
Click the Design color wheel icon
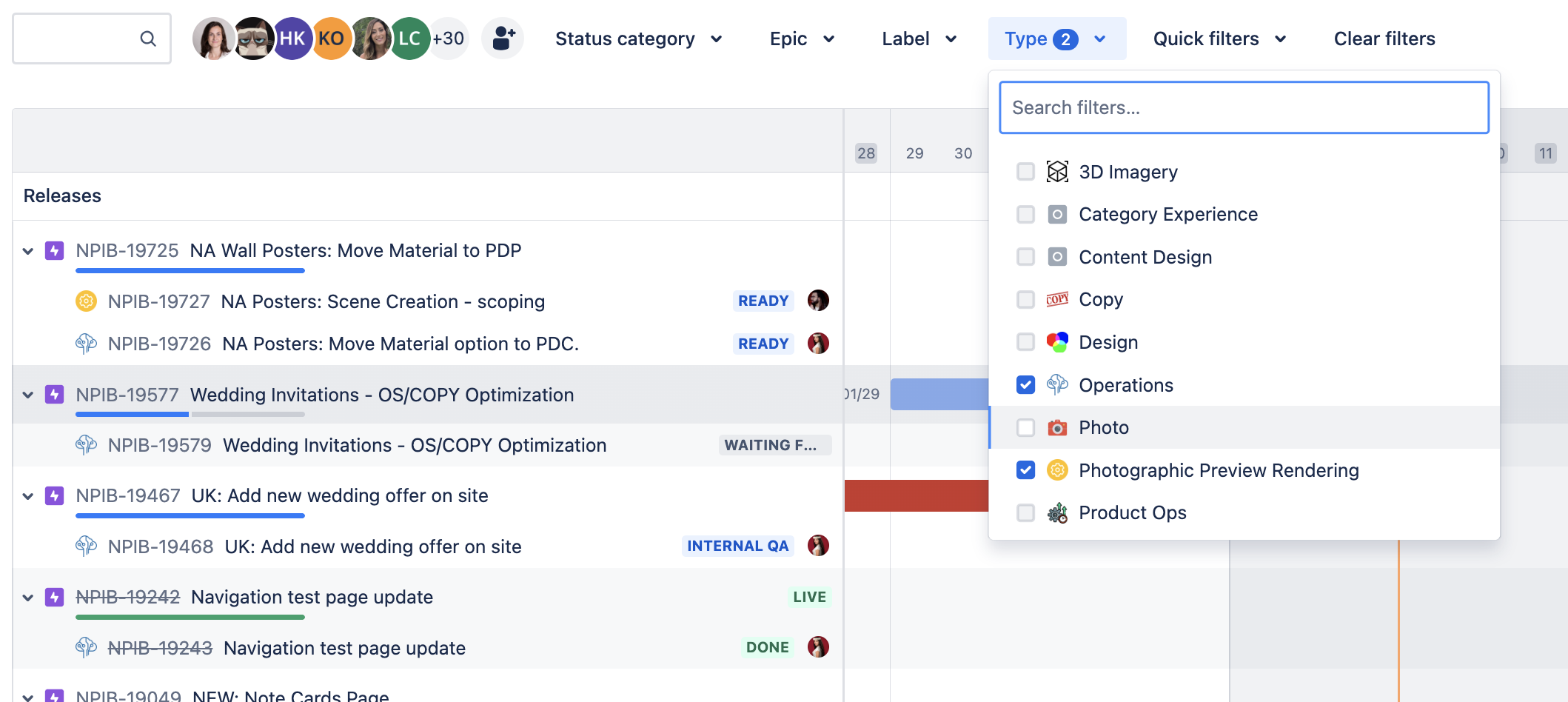coord(1058,342)
